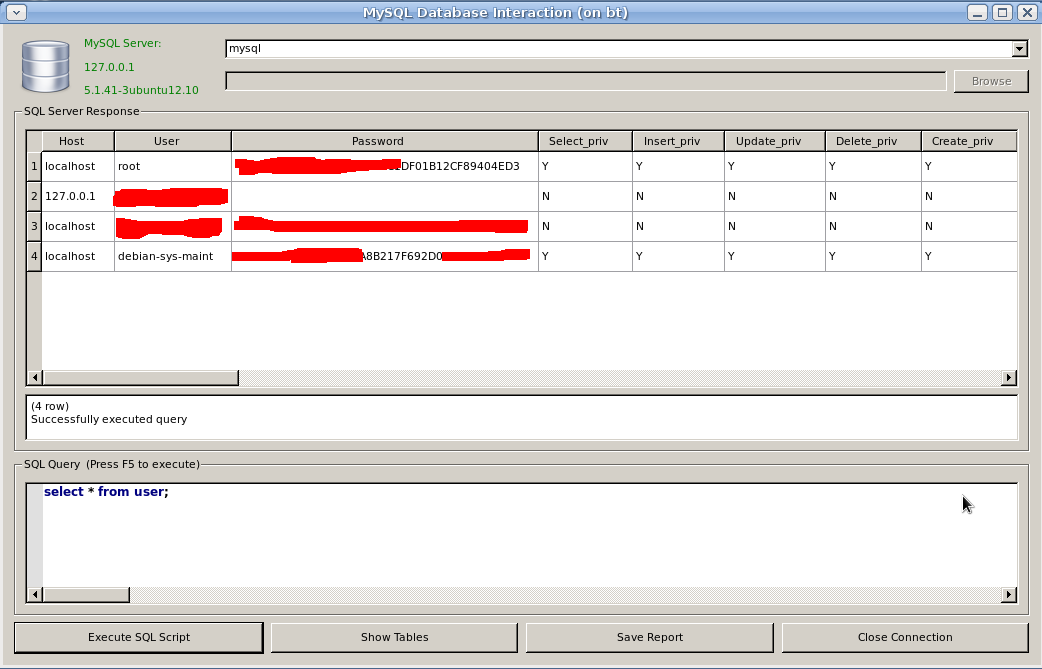
Task: Open the window menu in title bar
Action: (x=14, y=12)
